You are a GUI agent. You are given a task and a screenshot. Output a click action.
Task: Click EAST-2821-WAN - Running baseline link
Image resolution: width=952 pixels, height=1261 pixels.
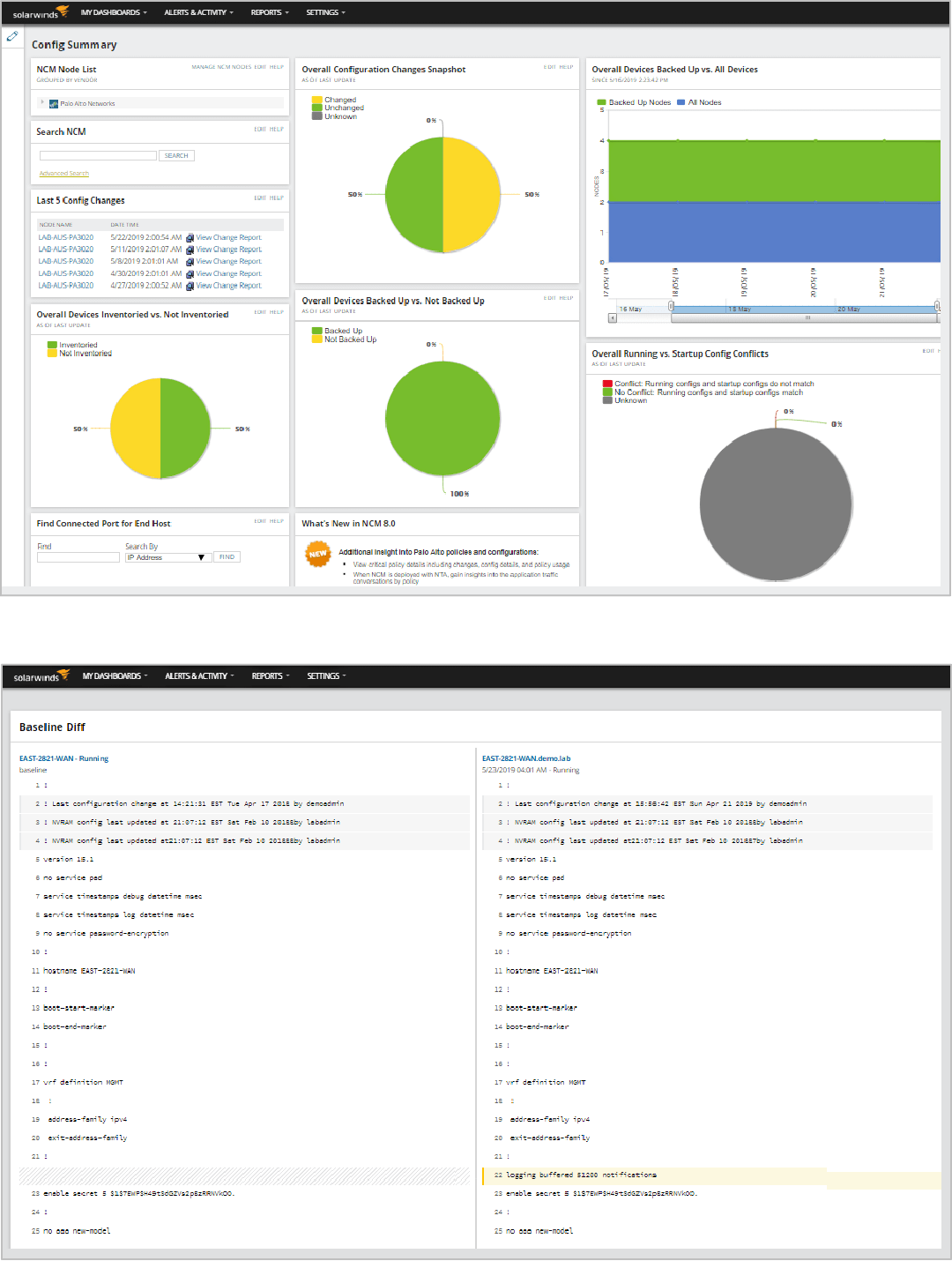pyautogui.click(x=64, y=758)
